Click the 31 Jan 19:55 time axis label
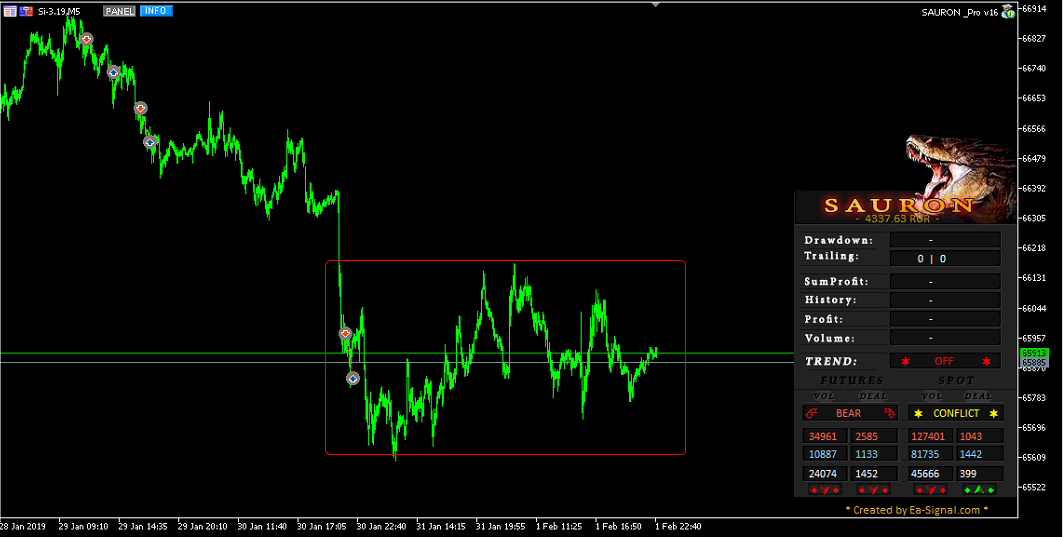The image size is (1063, 537). 500,526
